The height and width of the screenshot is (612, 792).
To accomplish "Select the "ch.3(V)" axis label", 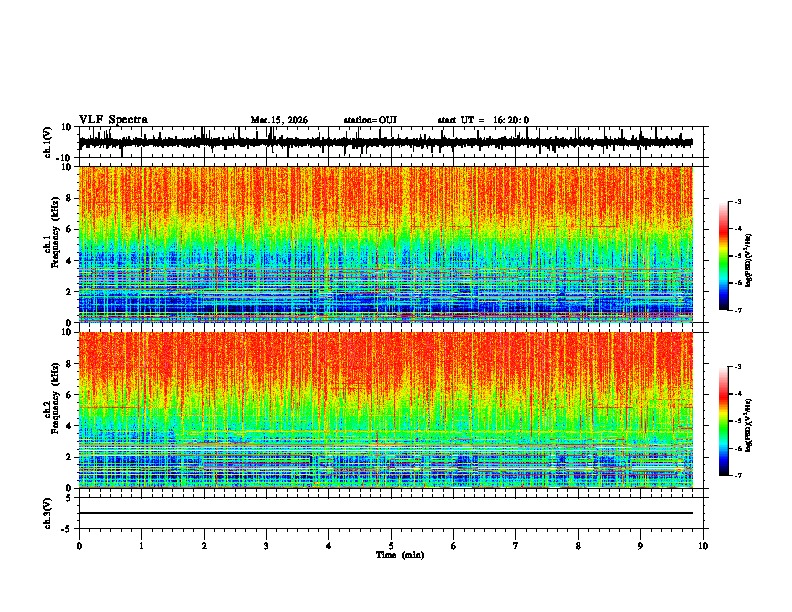I will coord(48,514).
